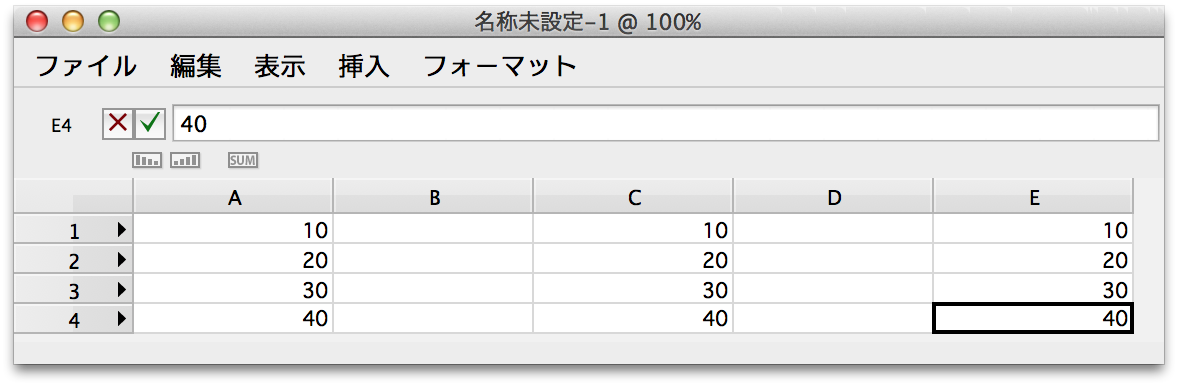Click the sort descending bars icon
The width and height of the screenshot is (1178, 386).
[146, 160]
